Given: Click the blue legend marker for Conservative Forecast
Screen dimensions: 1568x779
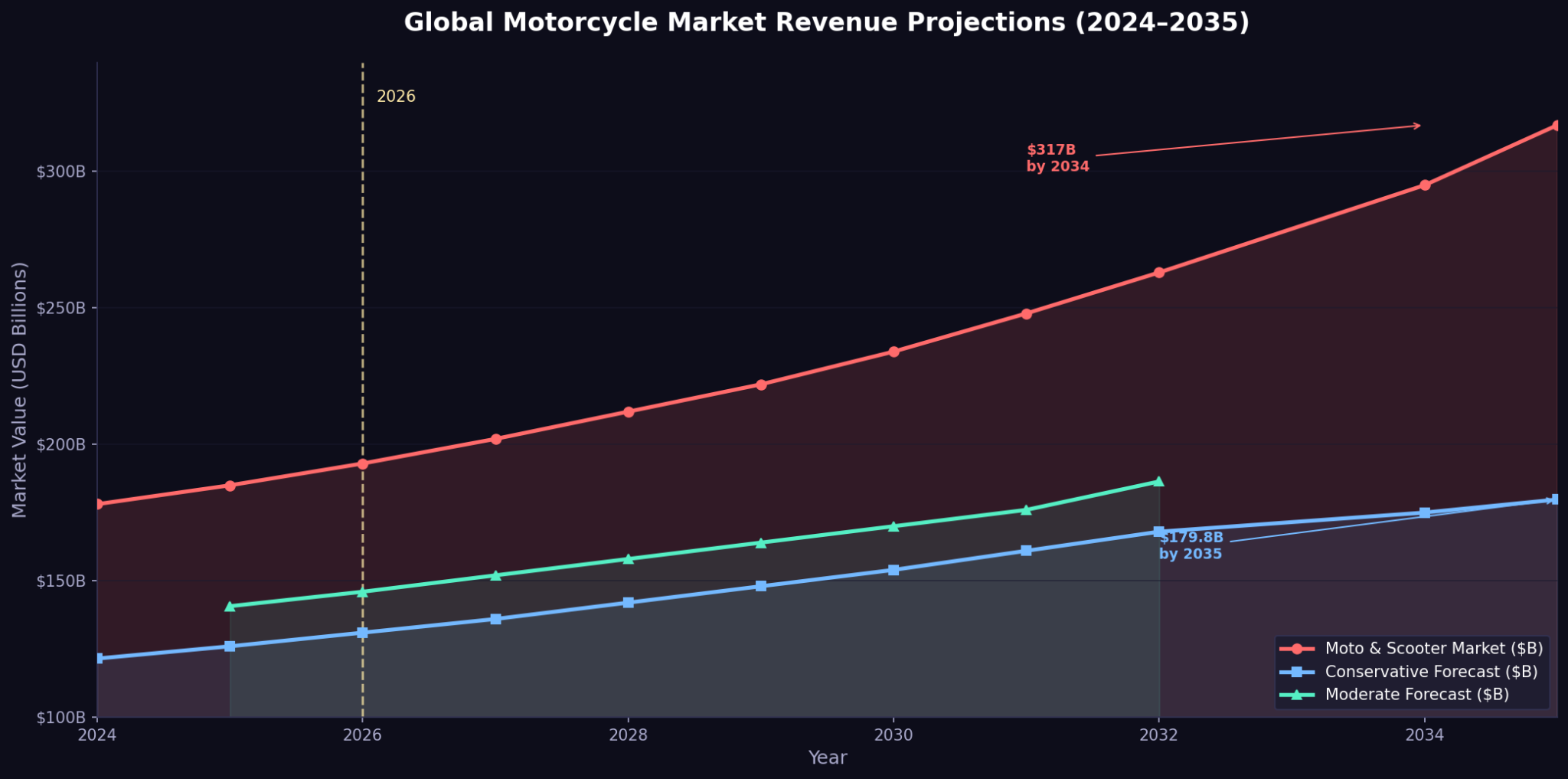Looking at the screenshot, I should click(1297, 672).
